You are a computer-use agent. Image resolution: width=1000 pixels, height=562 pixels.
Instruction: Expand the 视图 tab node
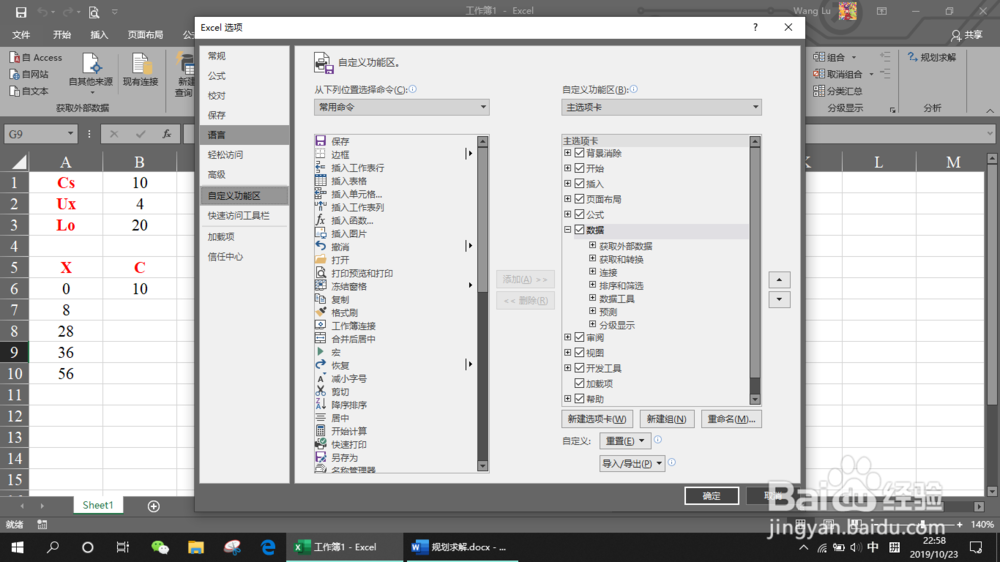[568, 353]
